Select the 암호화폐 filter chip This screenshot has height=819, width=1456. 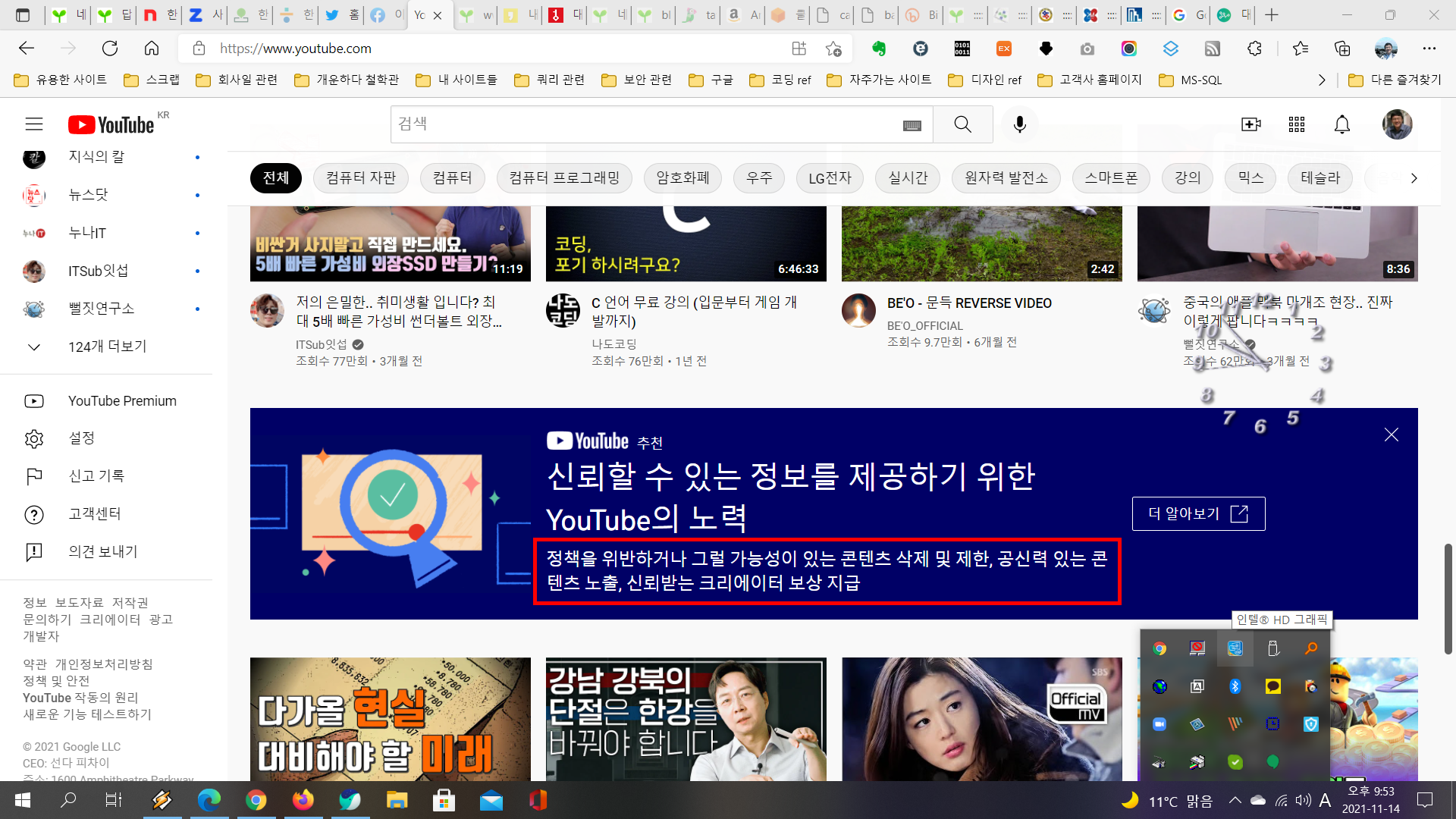click(x=682, y=177)
